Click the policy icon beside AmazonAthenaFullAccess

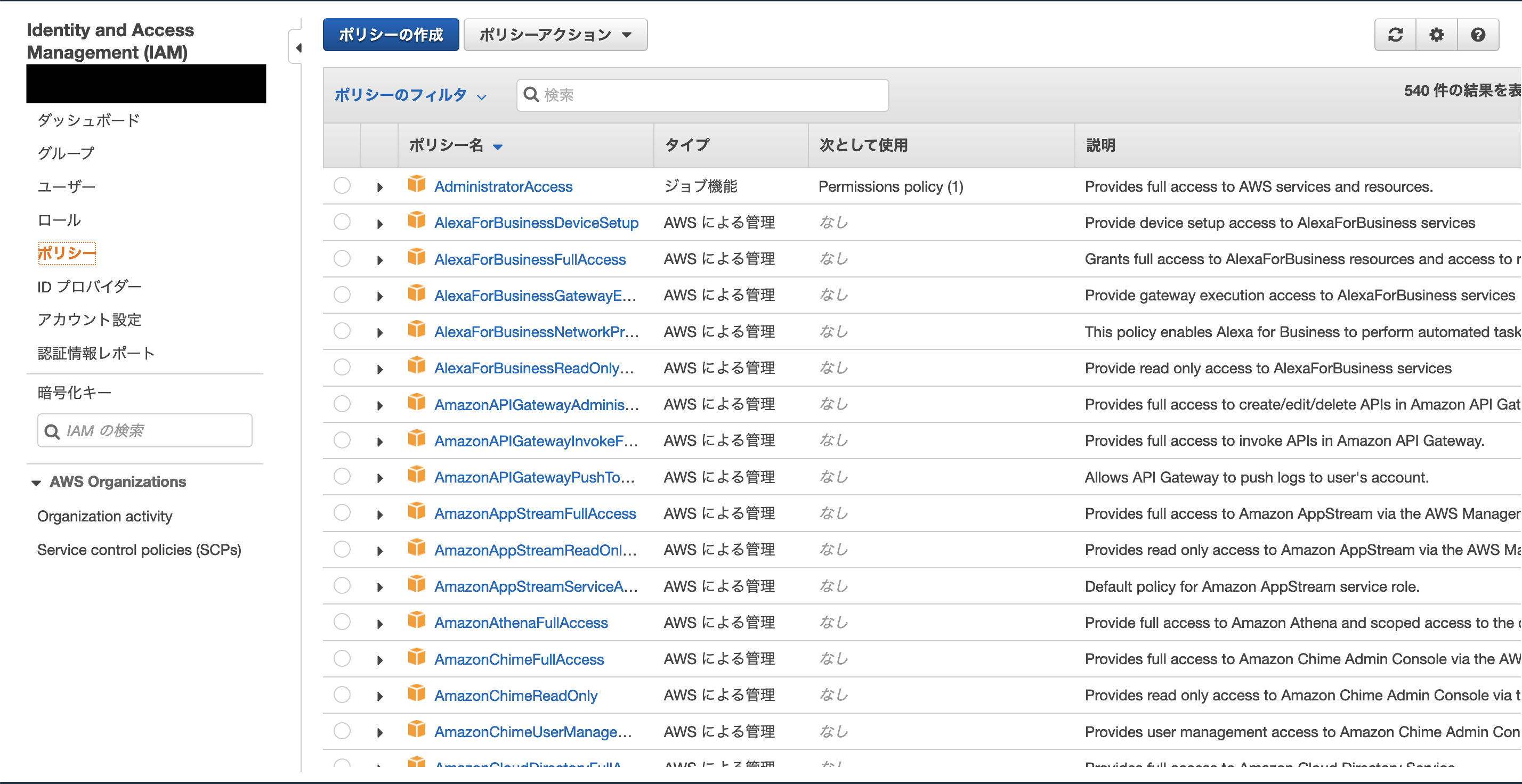pos(417,620)
